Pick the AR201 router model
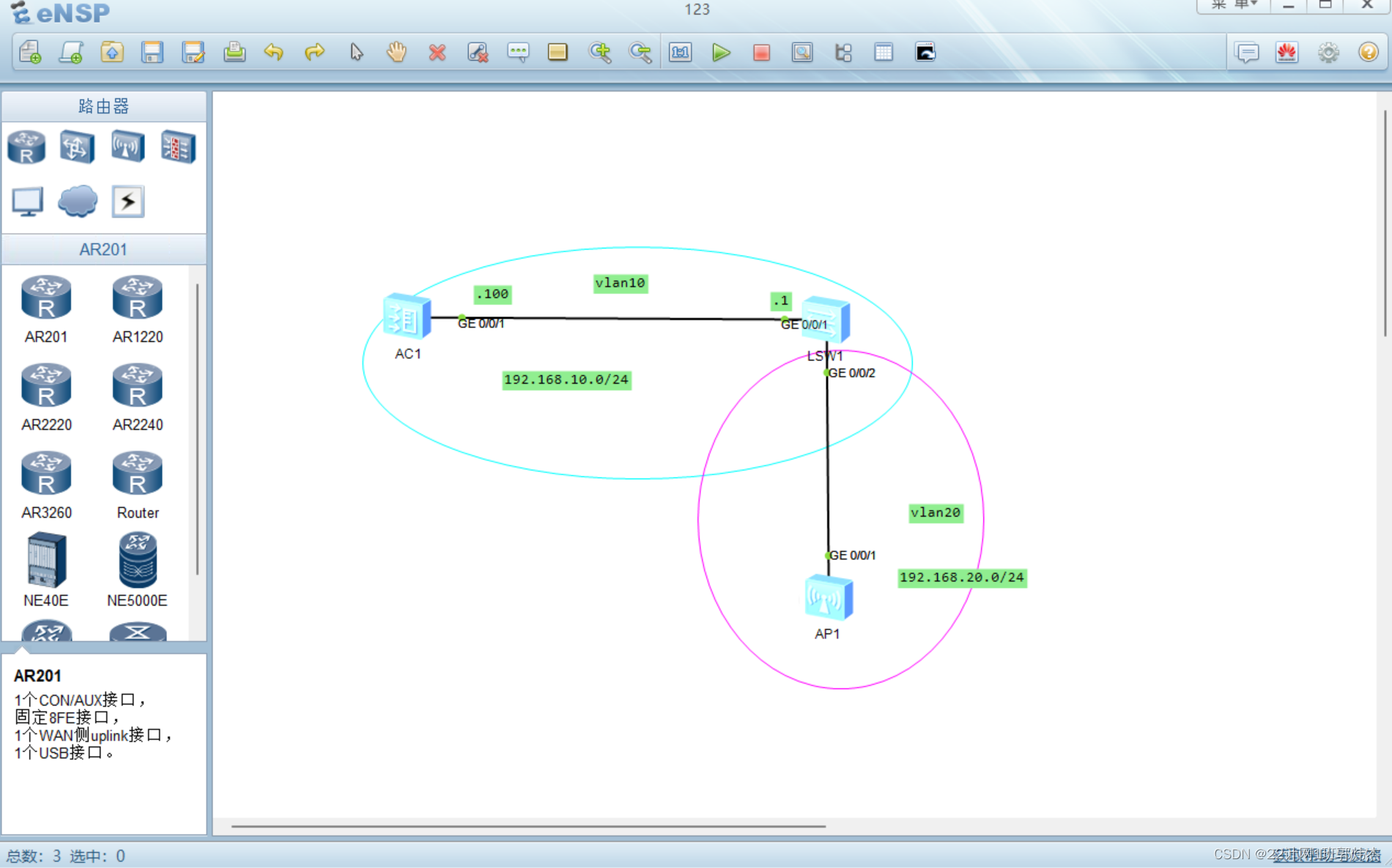 (46, 309)
